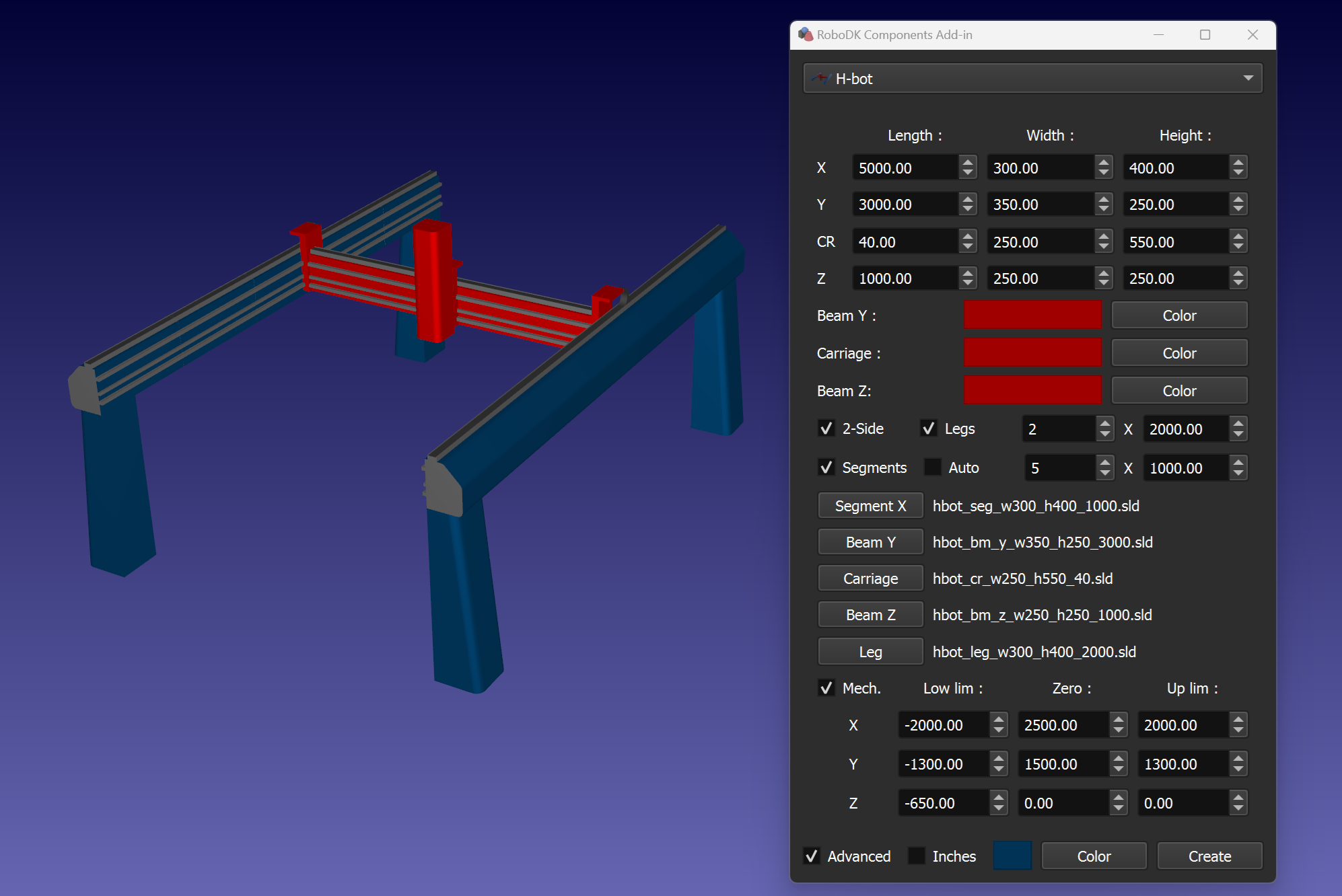Increase Legs count spinner up arrow

pos(1104,423)
